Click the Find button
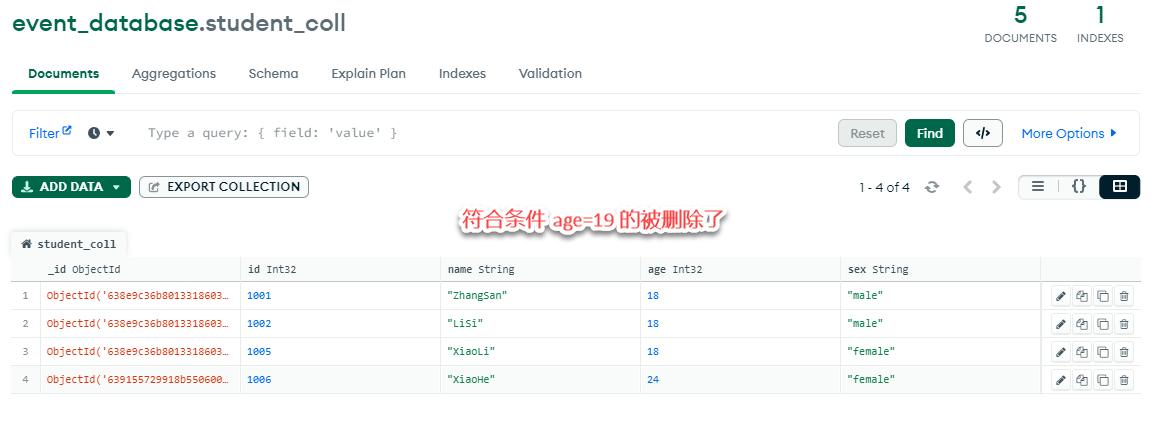The width and height of the screenshot is (1155, 430). pyautogui.click(x=929, y=133)
